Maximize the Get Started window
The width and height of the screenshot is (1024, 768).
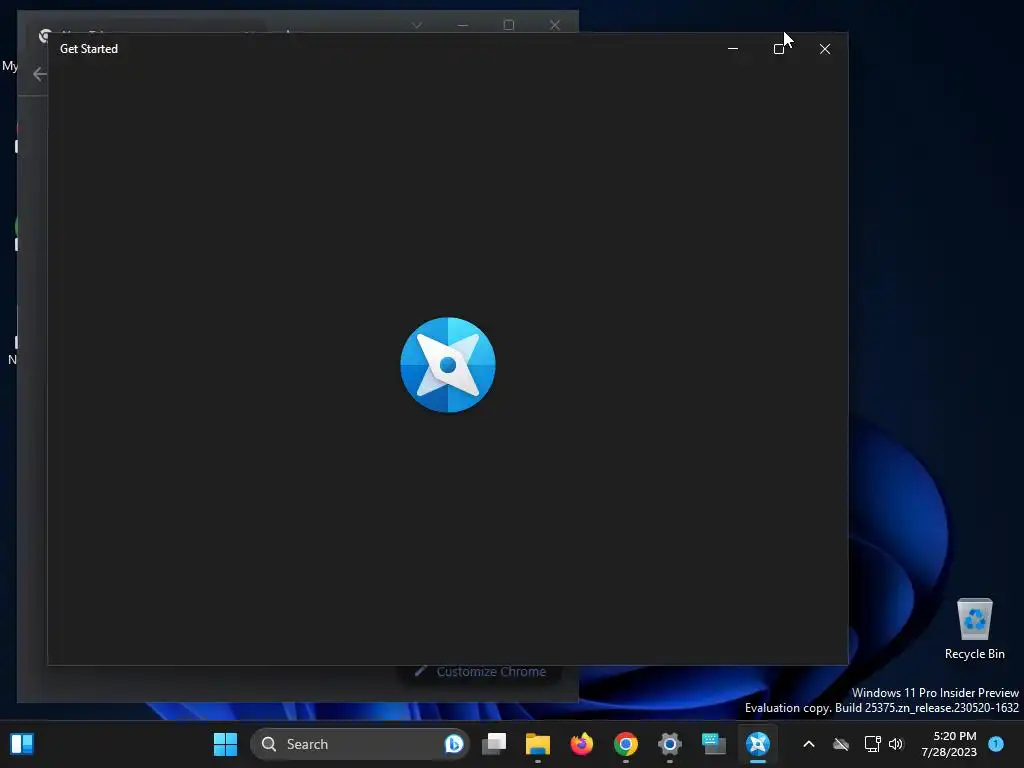pos(778,49)
